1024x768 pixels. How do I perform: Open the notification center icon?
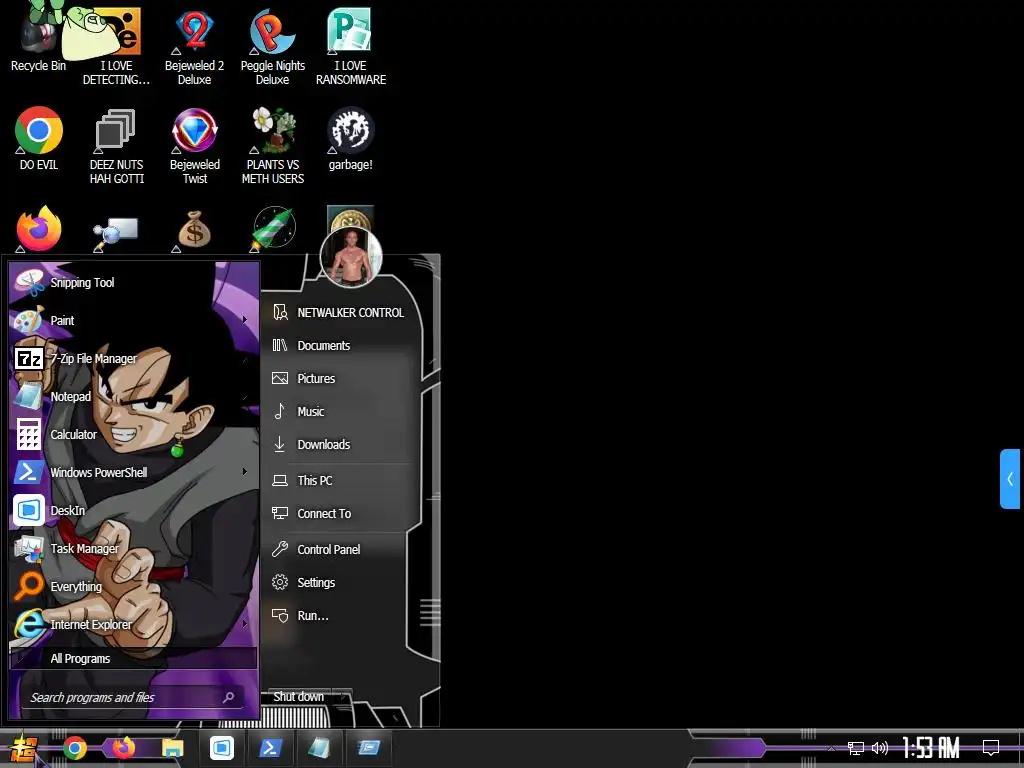(991, 747)
